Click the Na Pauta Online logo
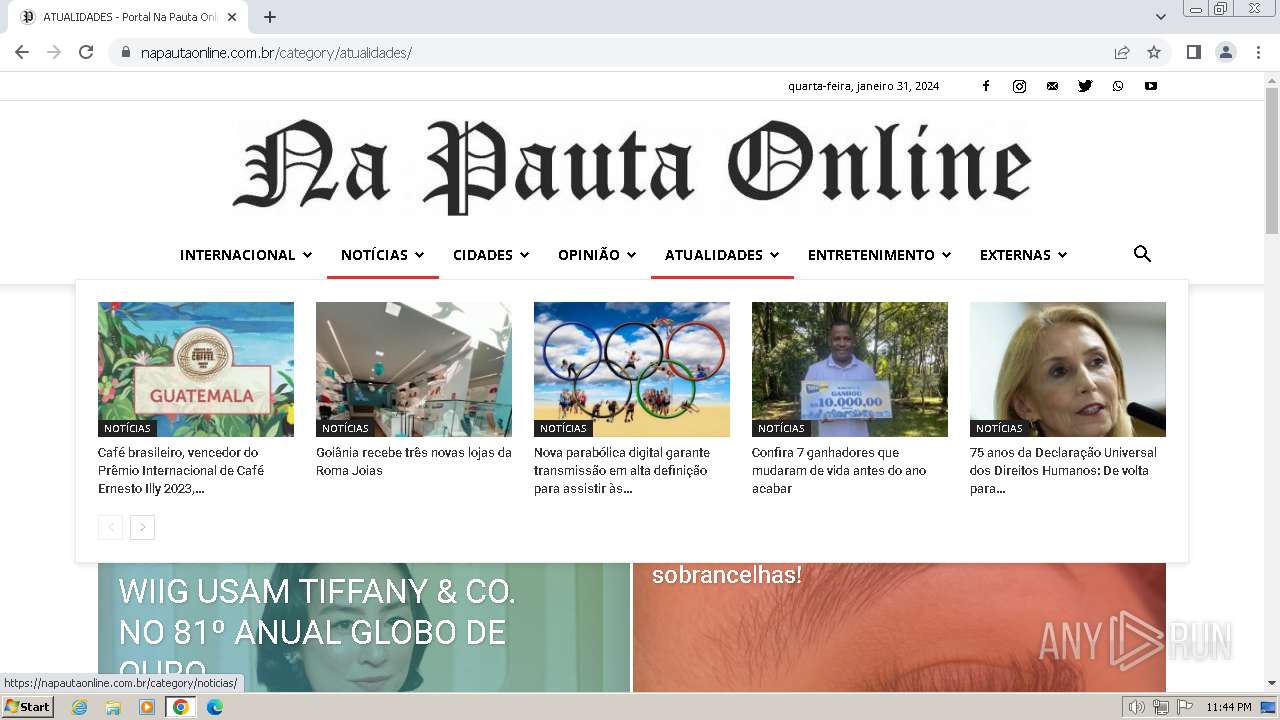This screenshot has width=1280, height=720. [x=632, y=166]
